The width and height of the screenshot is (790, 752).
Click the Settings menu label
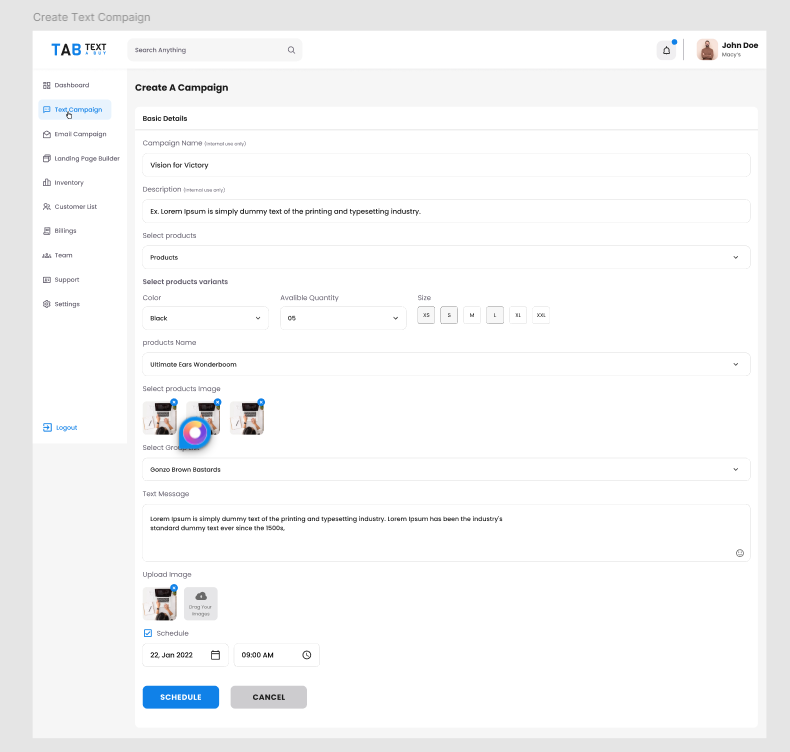pos(67,304)
